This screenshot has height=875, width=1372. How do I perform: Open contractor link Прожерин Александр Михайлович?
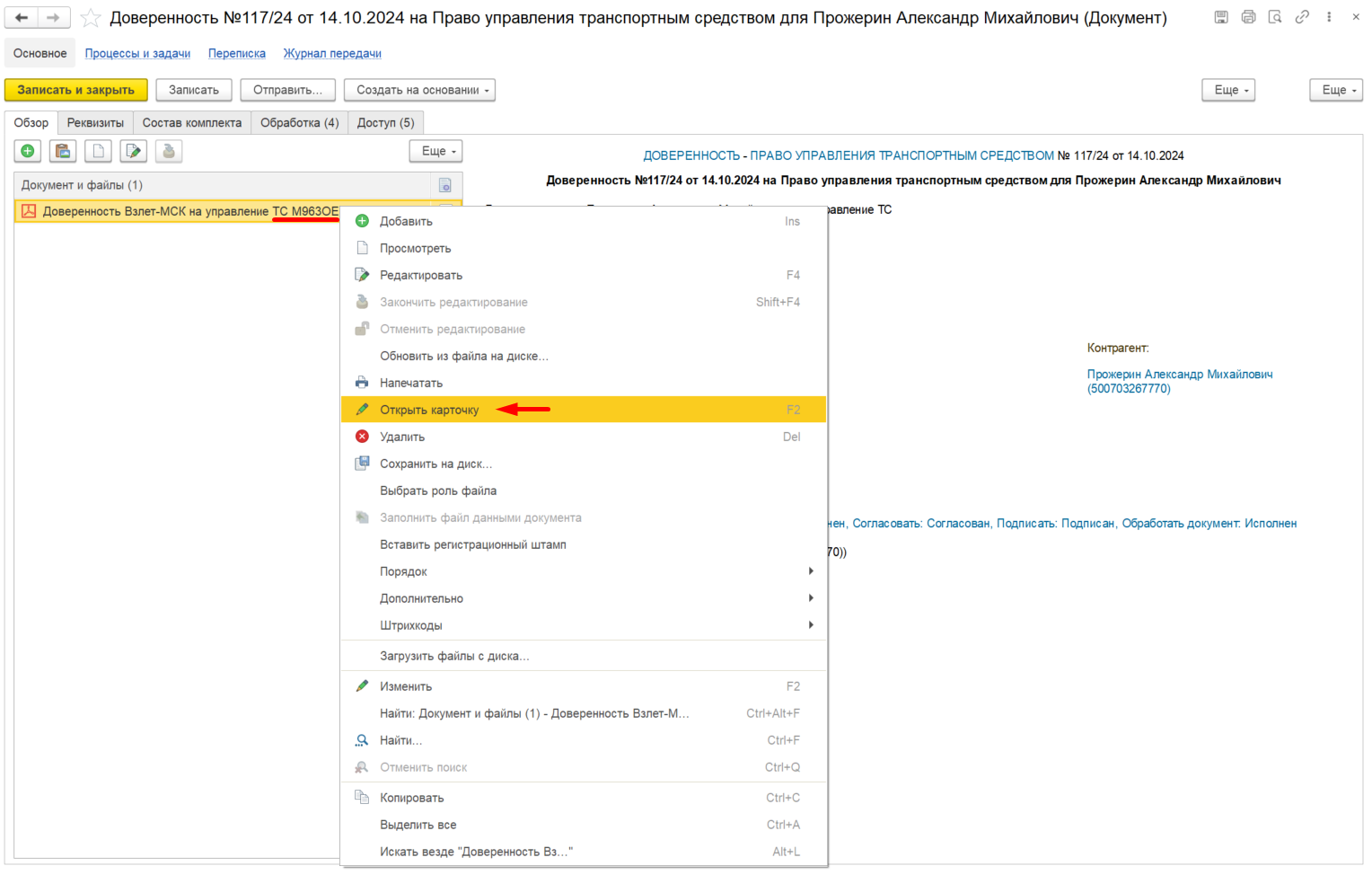click(1180, 381)
